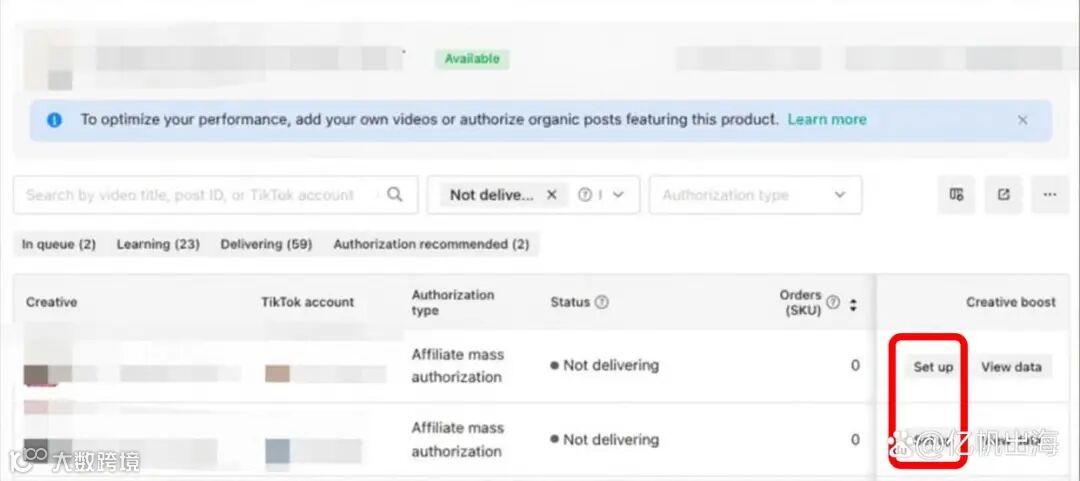
Task: Sort by Orders (SKU) column arrows
Action: (x=853, y=304)
